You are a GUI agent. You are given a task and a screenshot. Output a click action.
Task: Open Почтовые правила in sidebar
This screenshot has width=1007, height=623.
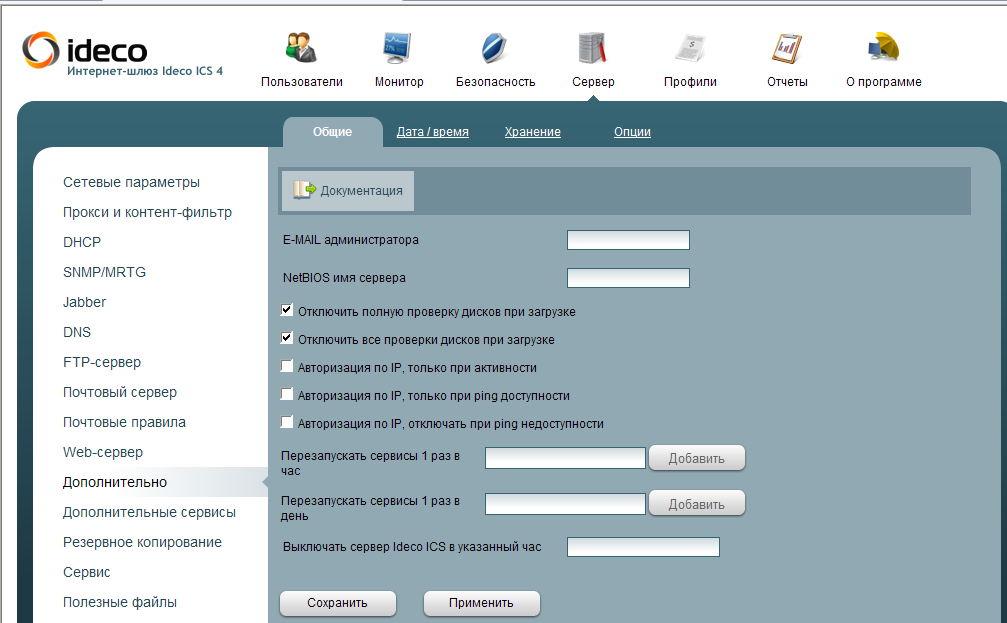pos(124,422)
